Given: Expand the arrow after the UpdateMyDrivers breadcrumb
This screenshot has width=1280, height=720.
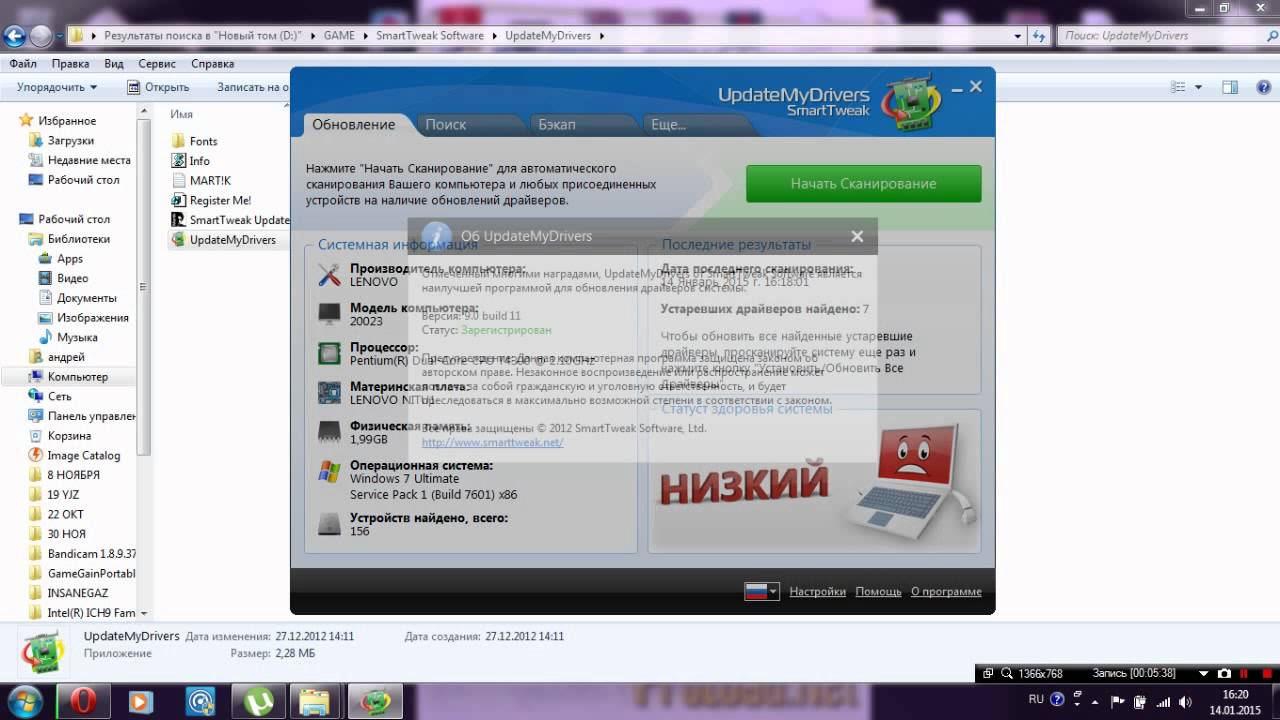Looking at the screenshot, I should (602, 35).
